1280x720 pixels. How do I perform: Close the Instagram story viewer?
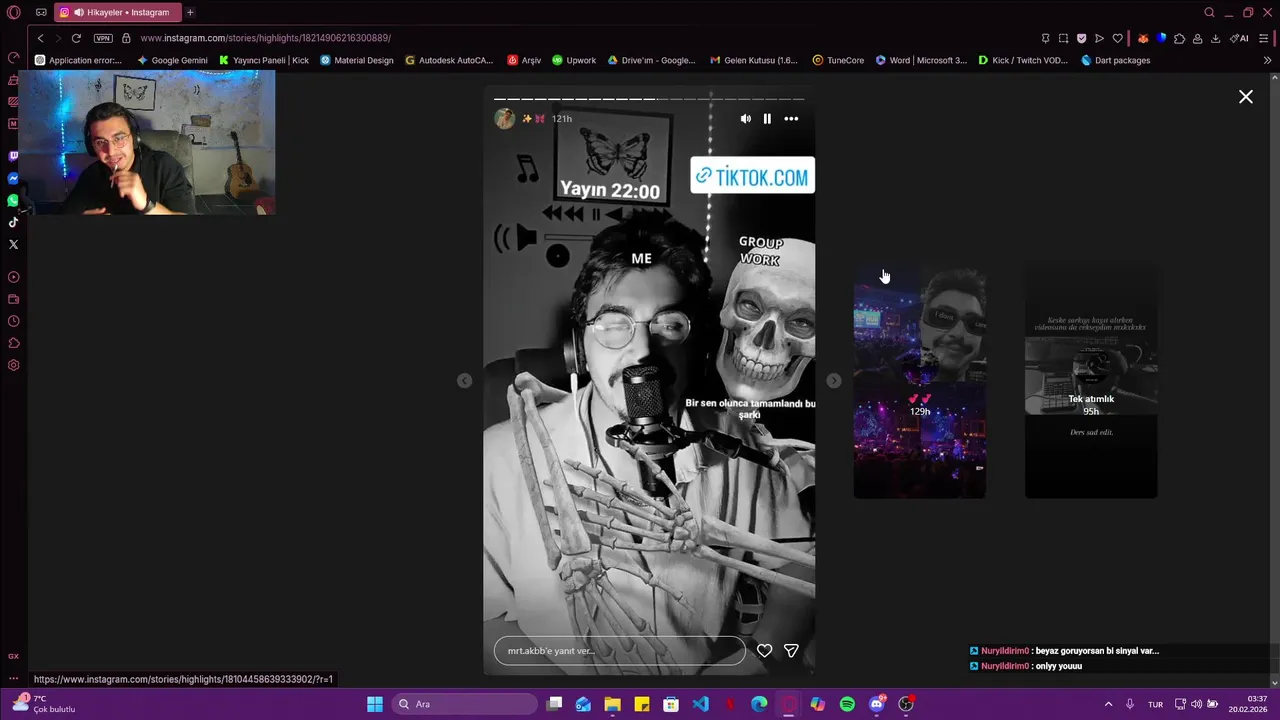1246,97
